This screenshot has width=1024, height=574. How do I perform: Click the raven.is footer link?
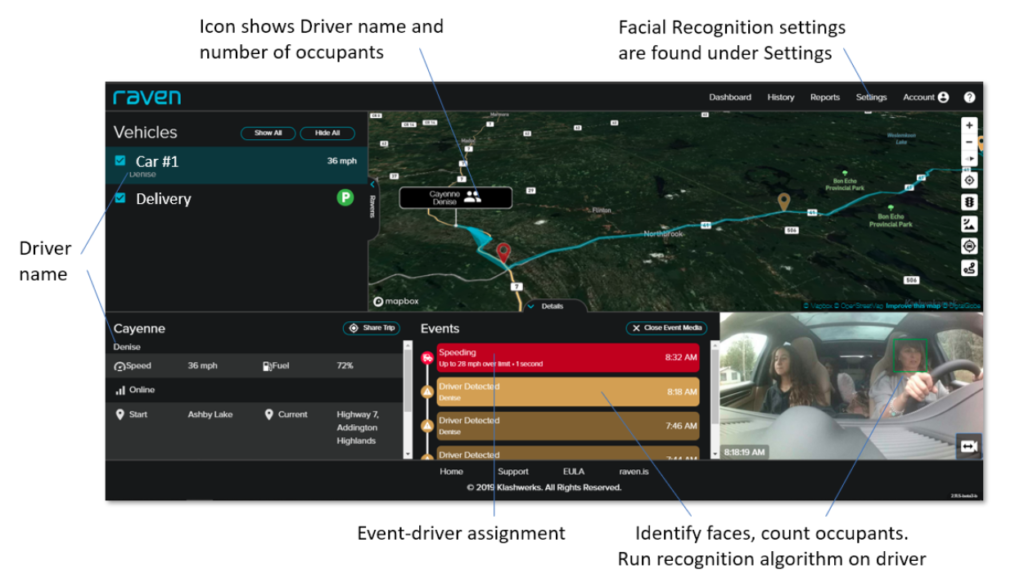click(x=634, y=471)
